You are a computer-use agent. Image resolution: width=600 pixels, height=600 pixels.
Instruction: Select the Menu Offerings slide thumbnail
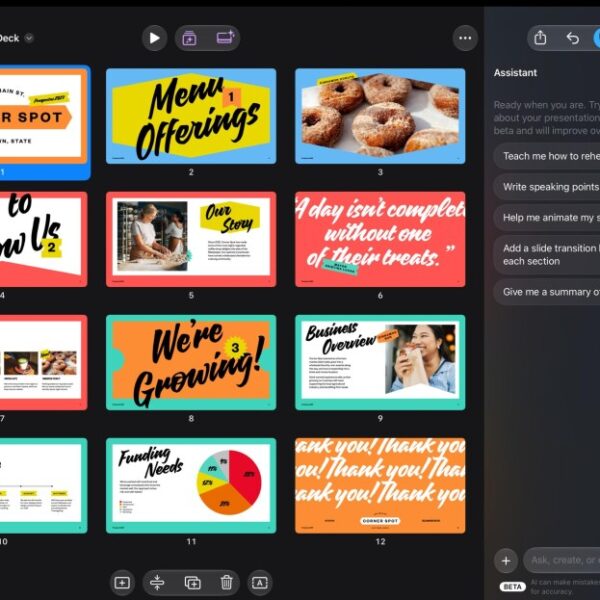tap(191, 116)
